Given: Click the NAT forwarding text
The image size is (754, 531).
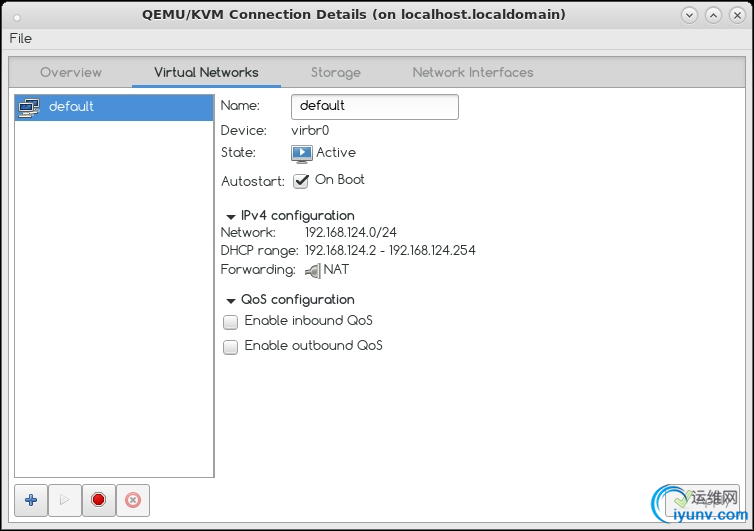Looking at the screenshot, I should [336, 270].
